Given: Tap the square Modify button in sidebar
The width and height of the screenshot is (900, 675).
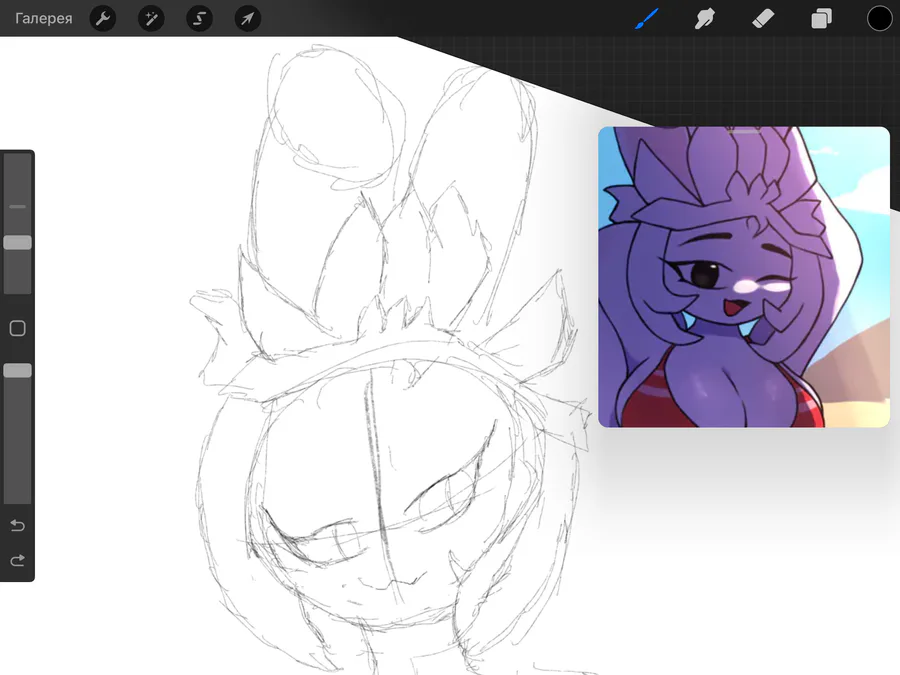Looking at the screenshot, I should coord(17,328).
